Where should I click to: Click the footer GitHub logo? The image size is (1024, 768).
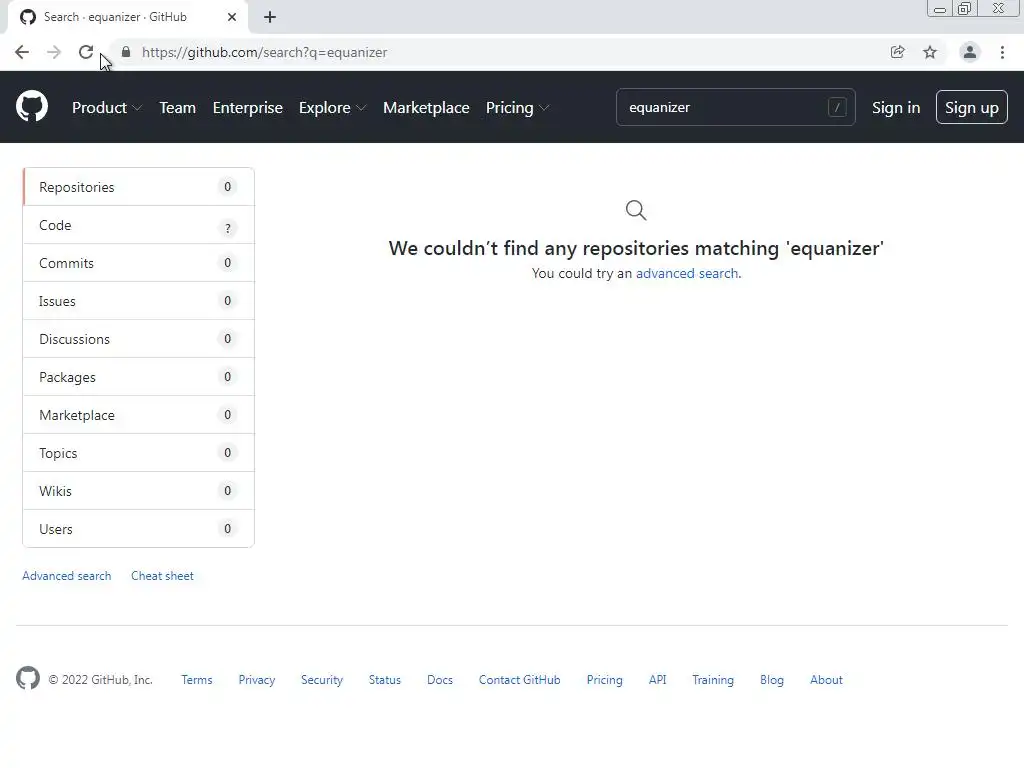coord(27,678)
